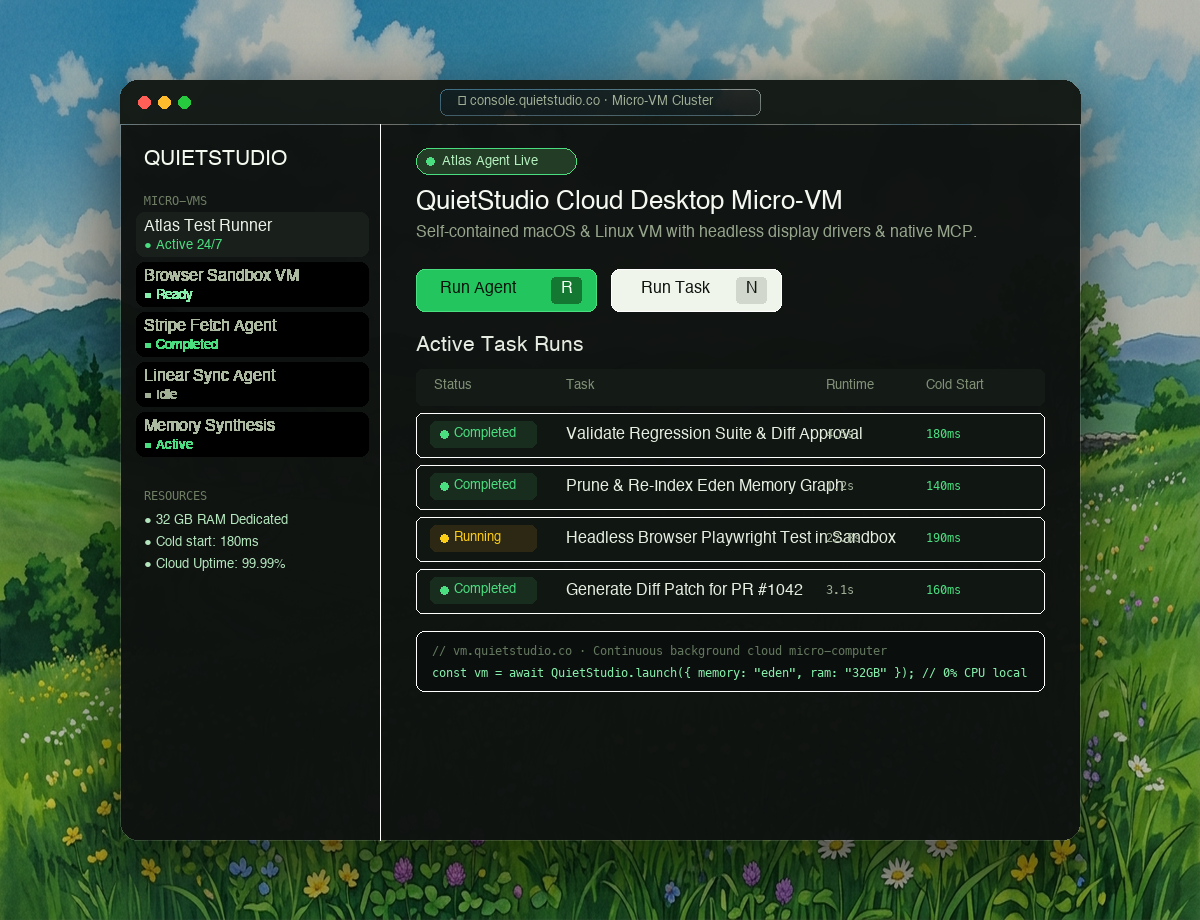Click the Cold Start column header
Screen dimensions: 1200x920
tap(955, 385)
